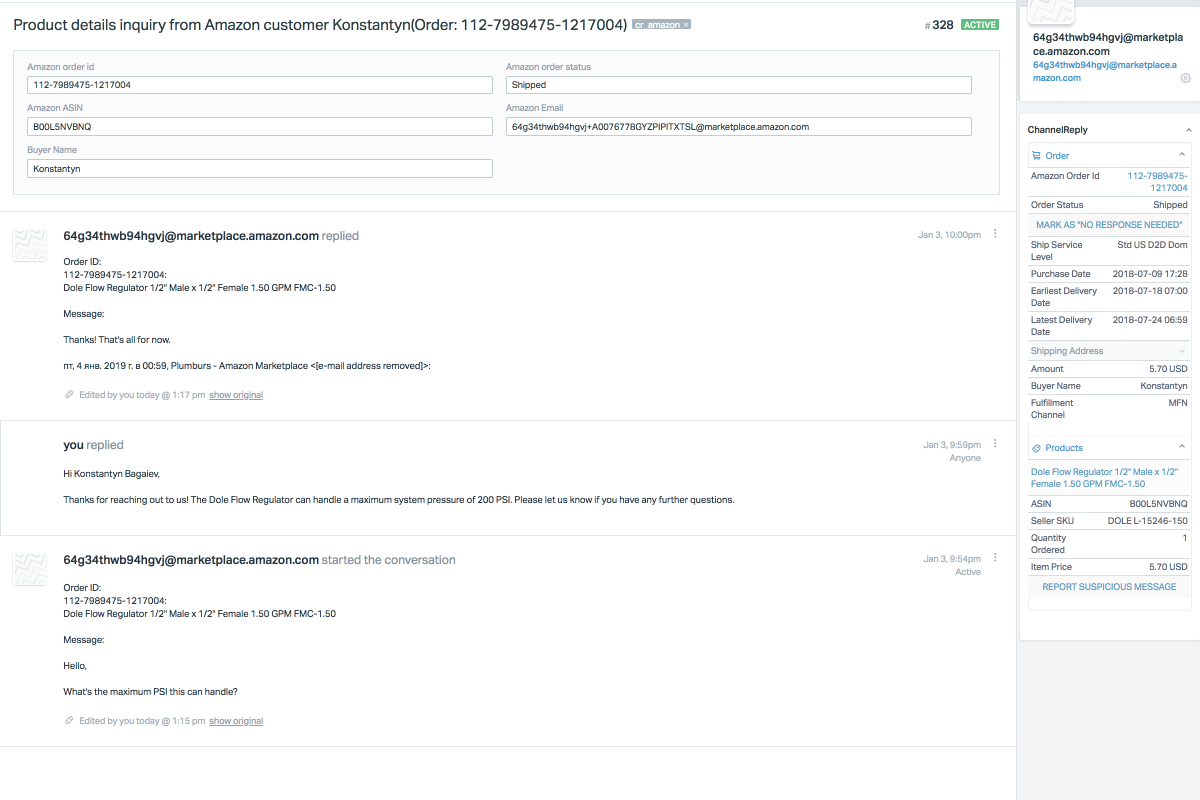This screenshot has height=800, width=1200.
Task: Click sender email in the started conversation header
Action: 191,560
